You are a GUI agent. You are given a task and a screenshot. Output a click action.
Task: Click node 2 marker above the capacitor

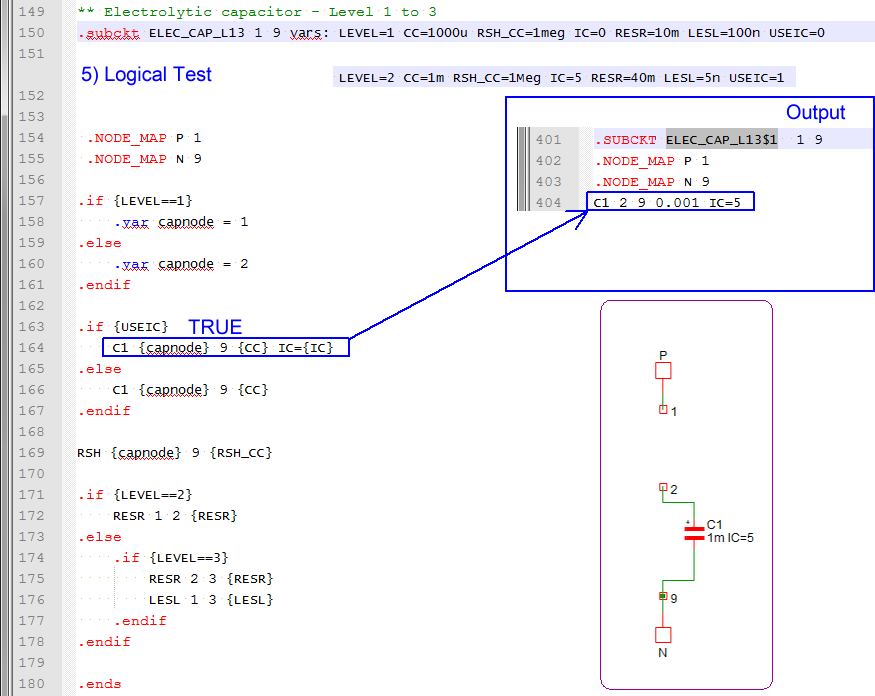coord(662,488)
